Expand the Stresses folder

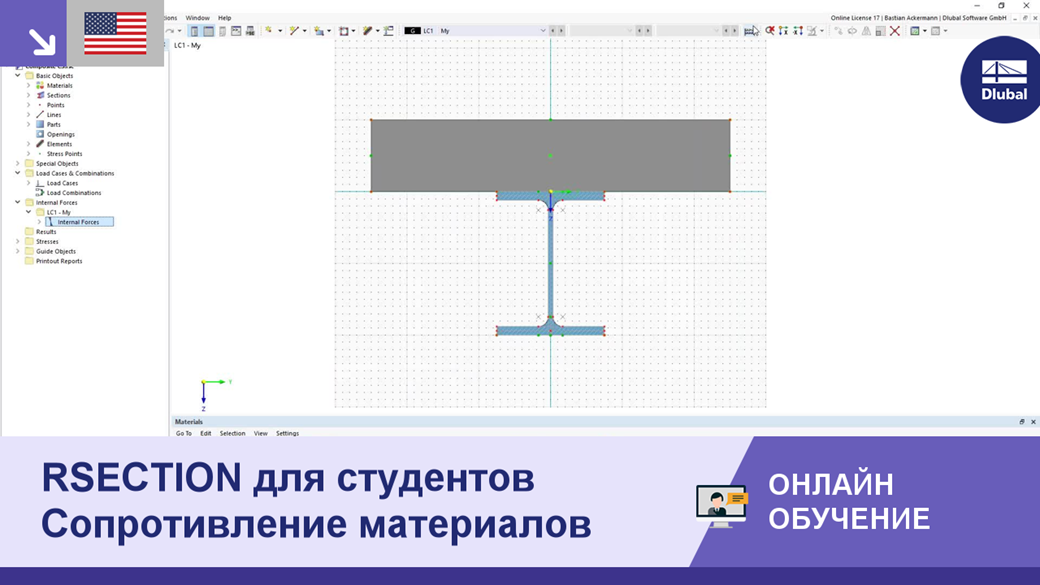pyautogui.click(x=18, y=241)
